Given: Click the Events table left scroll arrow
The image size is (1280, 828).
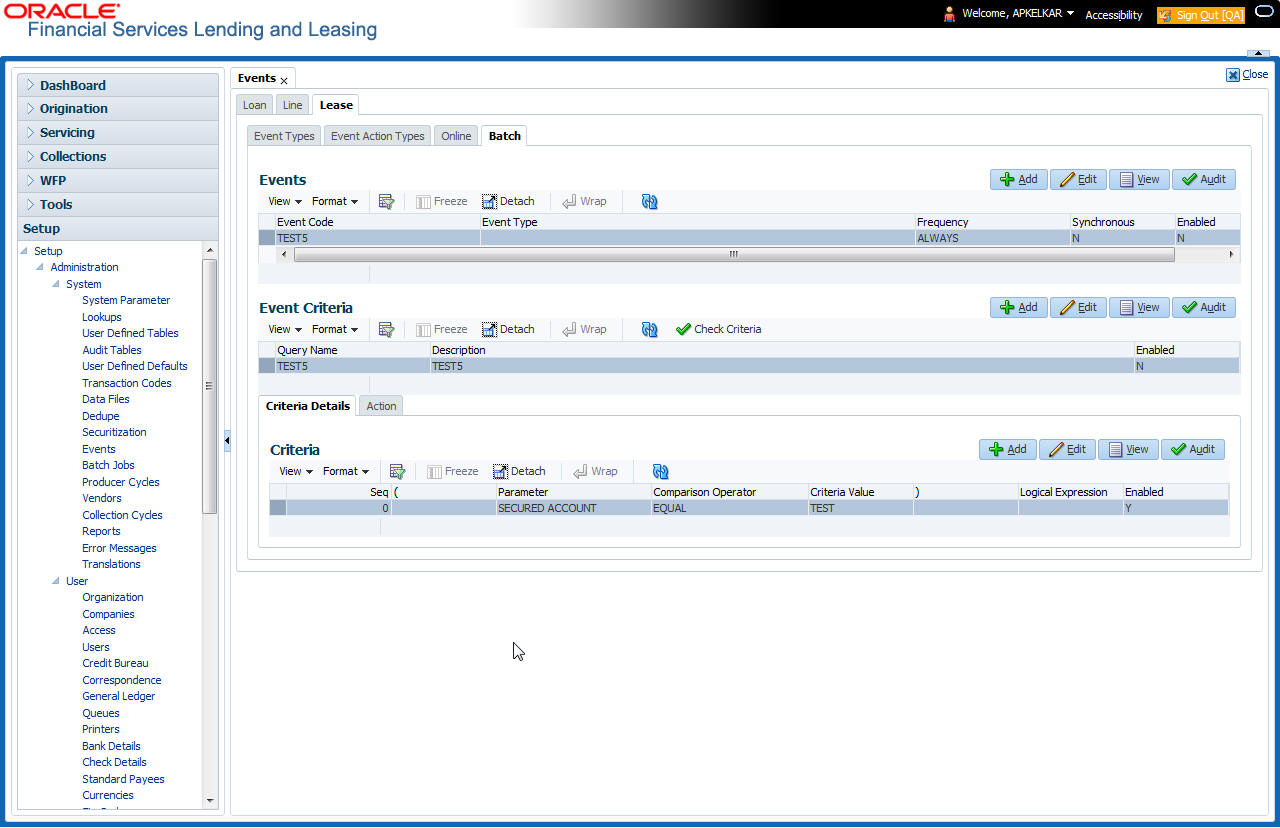Looking at the screenshot, I should pos(284,255).
